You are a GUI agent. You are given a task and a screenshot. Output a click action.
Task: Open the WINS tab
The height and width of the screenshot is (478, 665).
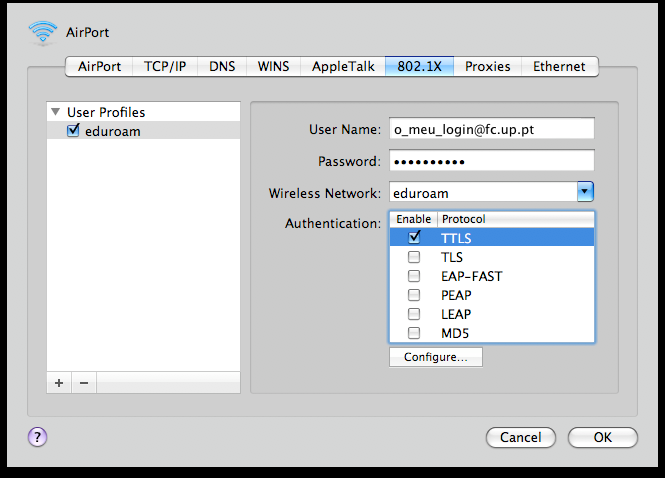(274, 67)
